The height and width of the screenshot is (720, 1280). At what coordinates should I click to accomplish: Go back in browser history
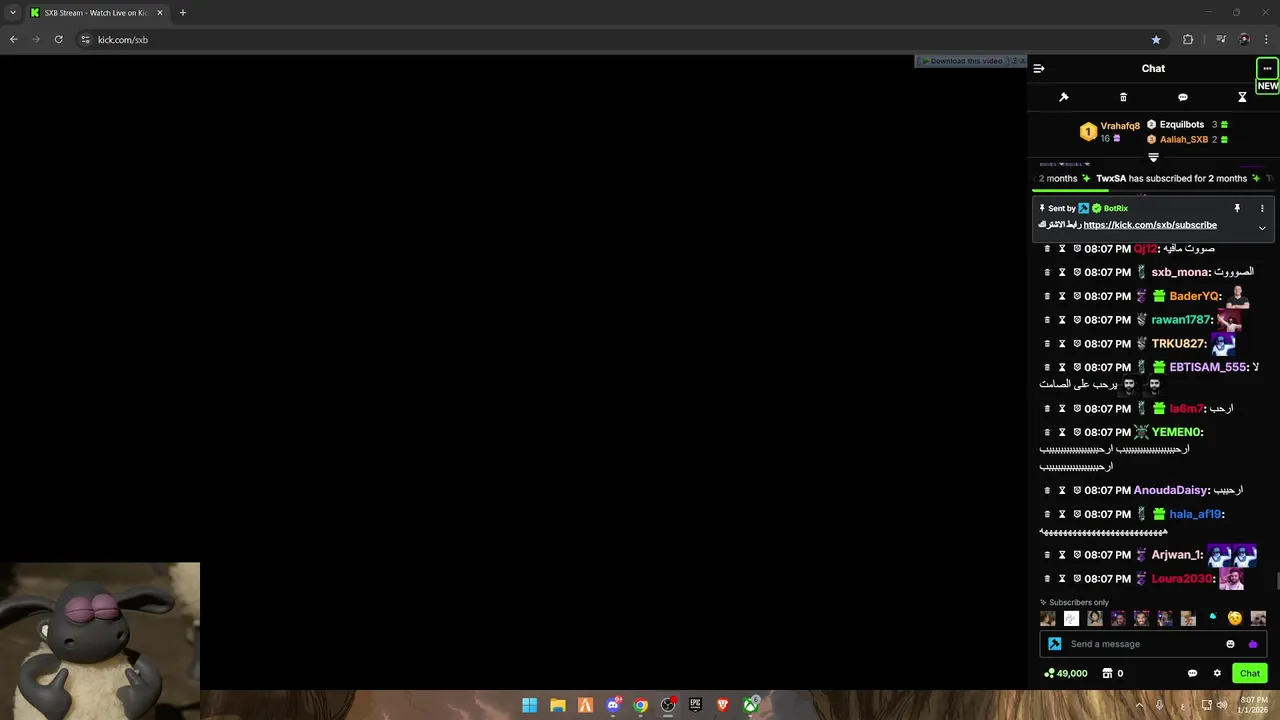13,40
